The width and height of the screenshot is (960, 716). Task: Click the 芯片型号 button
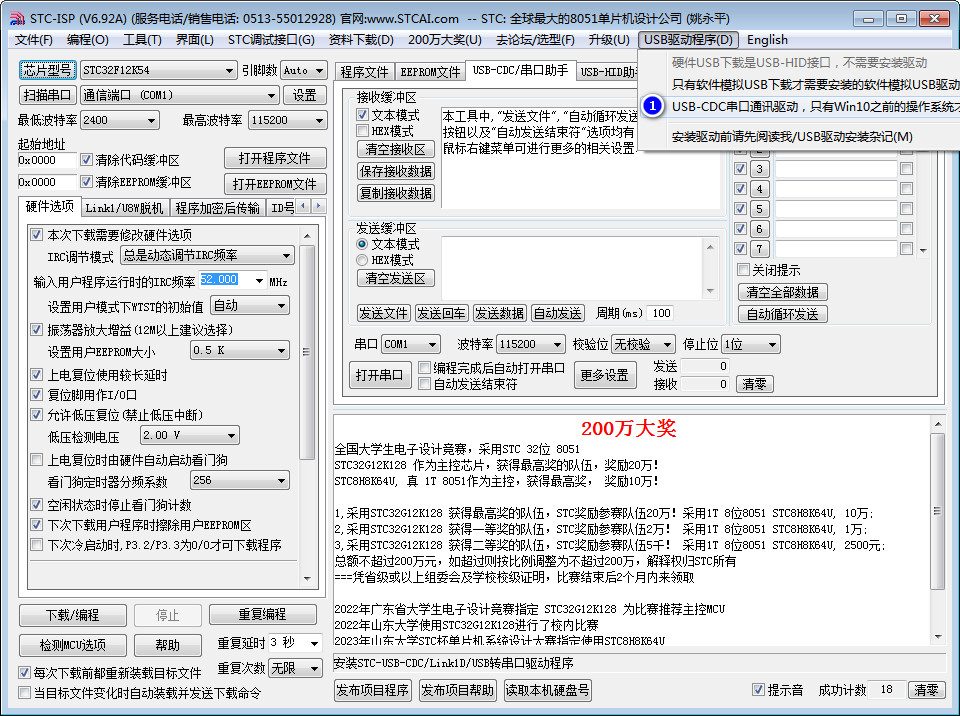(48, 70)
